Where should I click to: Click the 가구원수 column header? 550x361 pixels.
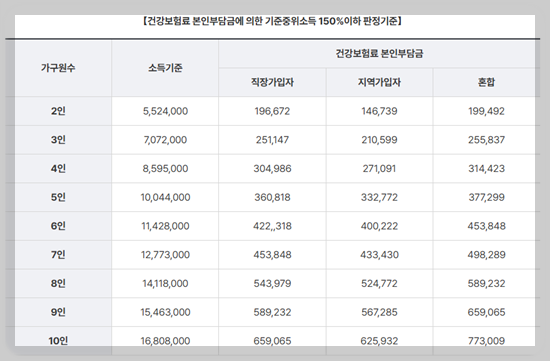coord(58,68)
